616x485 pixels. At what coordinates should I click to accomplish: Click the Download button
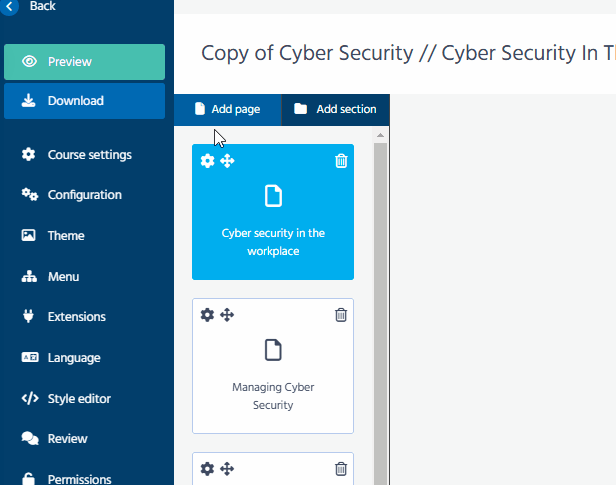84,101
